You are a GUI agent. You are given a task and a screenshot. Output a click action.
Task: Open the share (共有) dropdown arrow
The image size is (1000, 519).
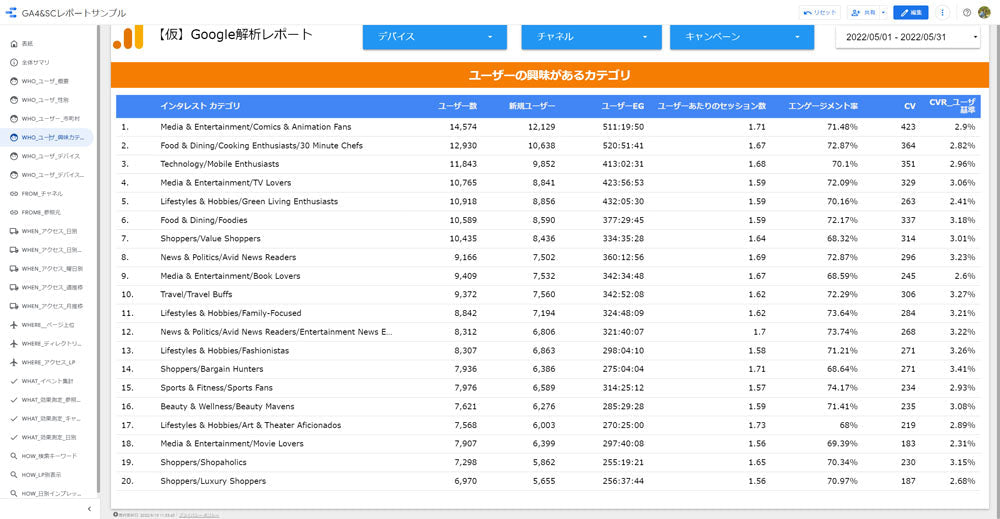coord(883,13)
